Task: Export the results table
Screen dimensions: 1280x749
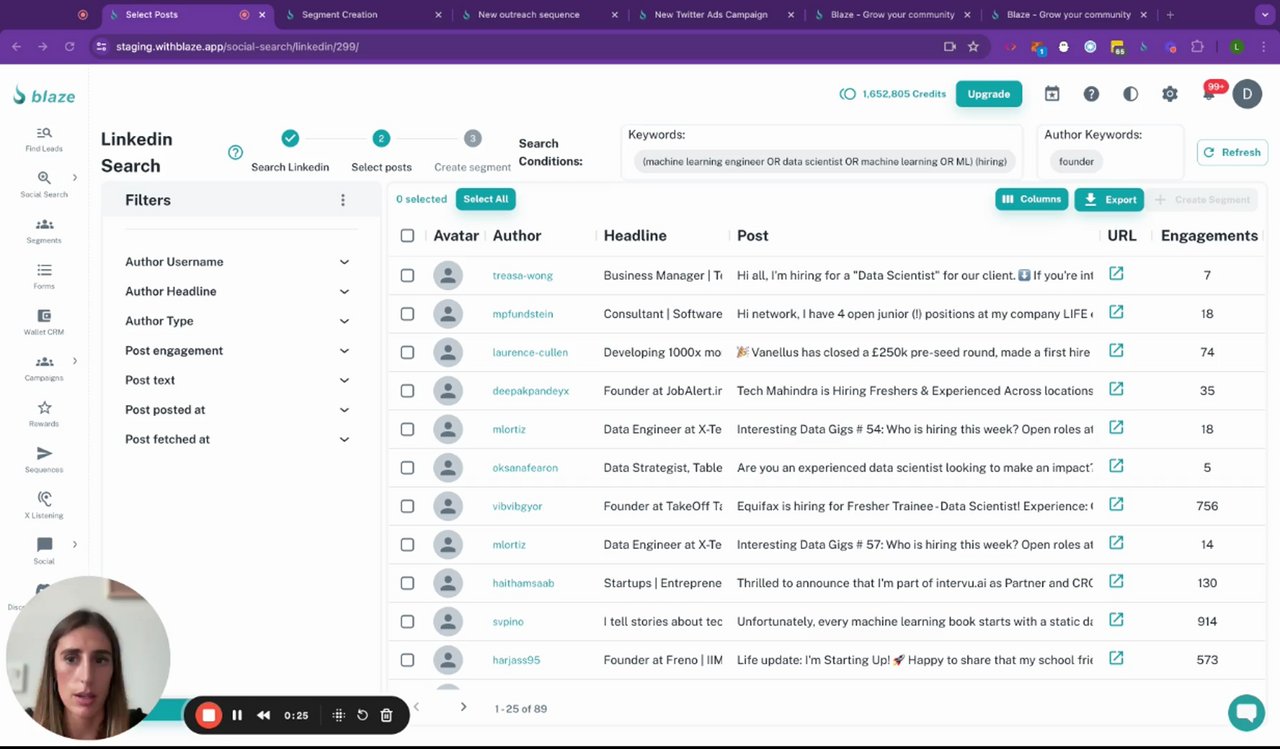Action: (x=1109, y=199)
